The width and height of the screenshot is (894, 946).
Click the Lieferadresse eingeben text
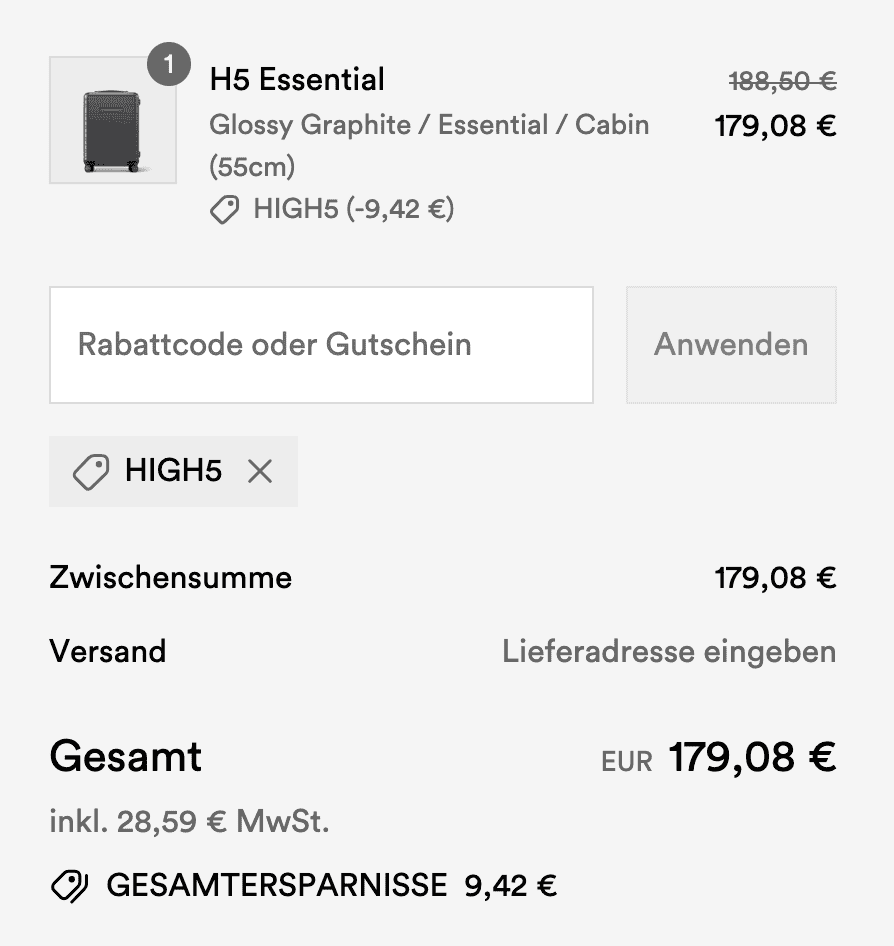(x=668, y=652)
